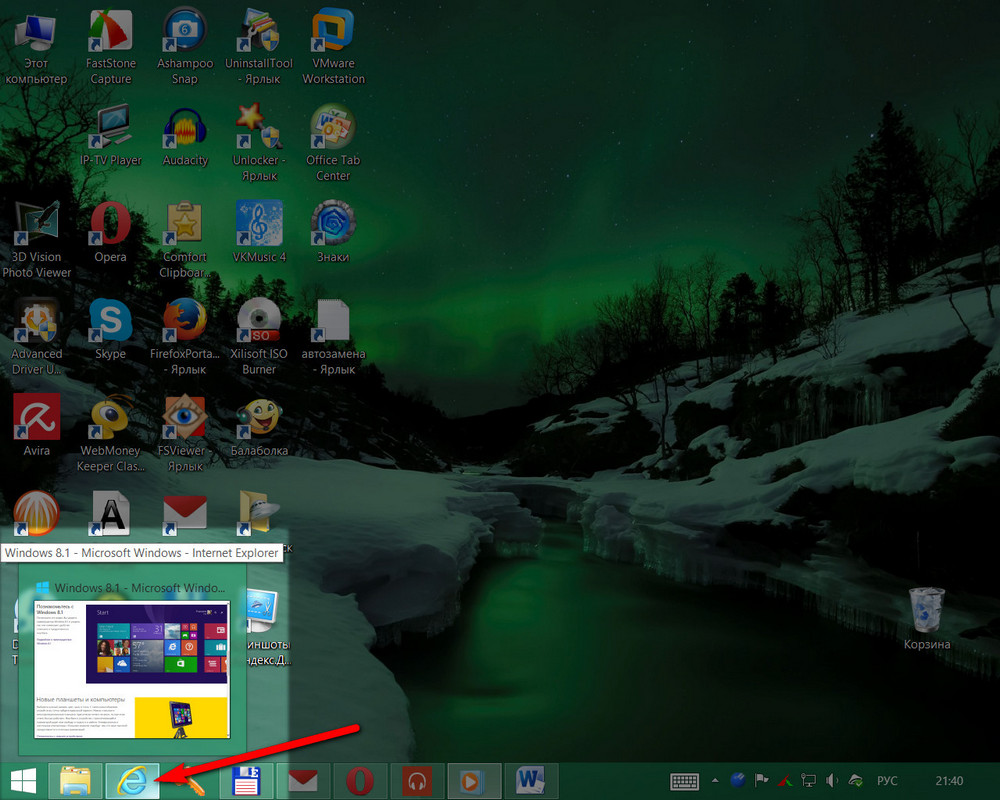Show hidden system tray icons
The width and height of the screenshot is (1000, 800).
pyautogui.click(x=715, y=780)
